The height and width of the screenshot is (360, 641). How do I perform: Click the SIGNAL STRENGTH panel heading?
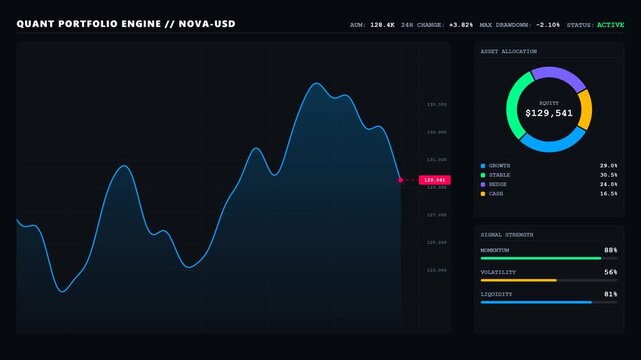coord(507,235)
